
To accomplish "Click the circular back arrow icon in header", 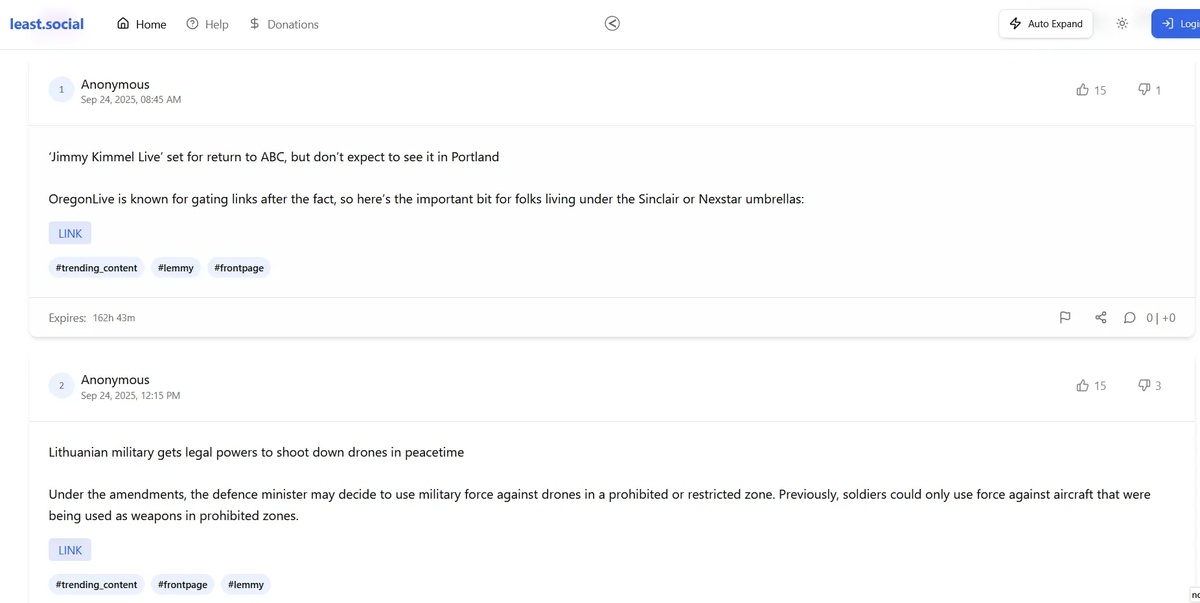I will click(x=612, y=24).
